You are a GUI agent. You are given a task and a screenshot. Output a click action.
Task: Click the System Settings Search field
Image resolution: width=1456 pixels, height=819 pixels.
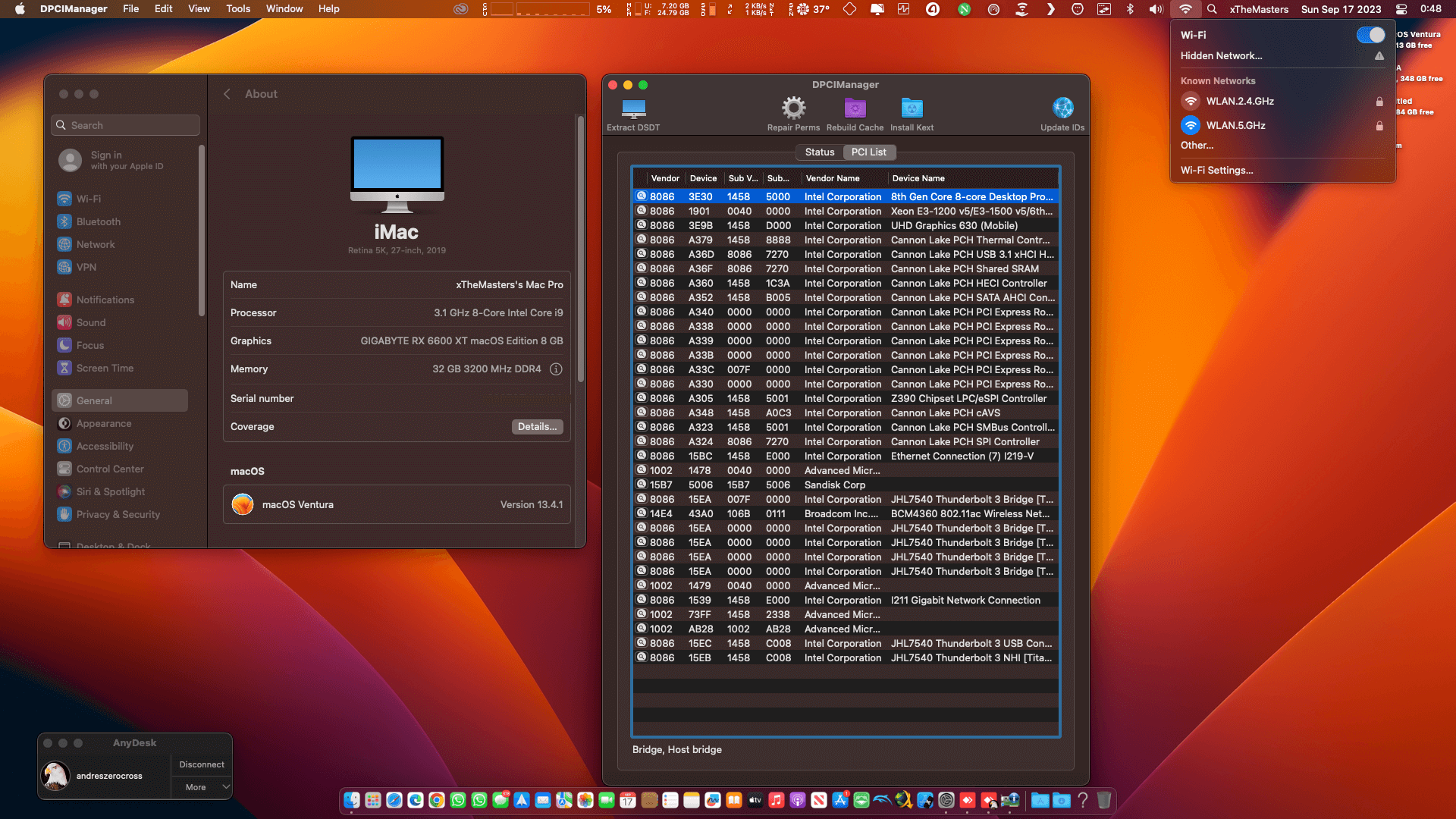126,125
